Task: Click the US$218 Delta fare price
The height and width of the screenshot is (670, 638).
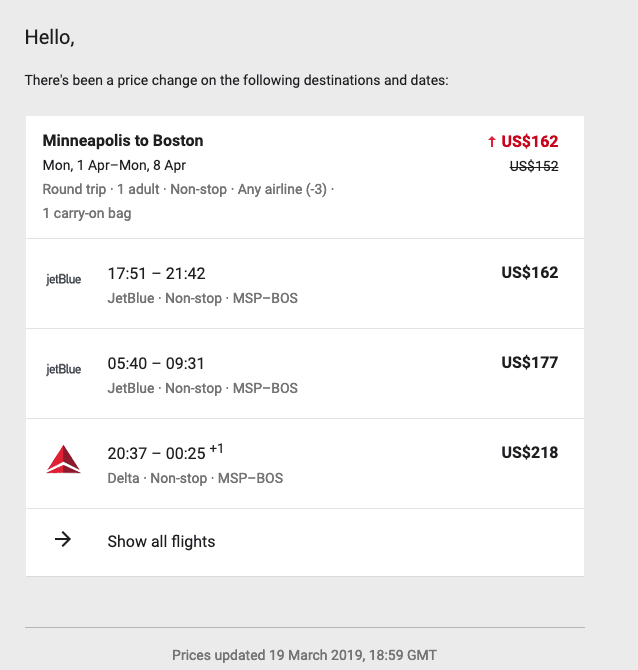Action: pyautogui.click(x=529, y=453)
